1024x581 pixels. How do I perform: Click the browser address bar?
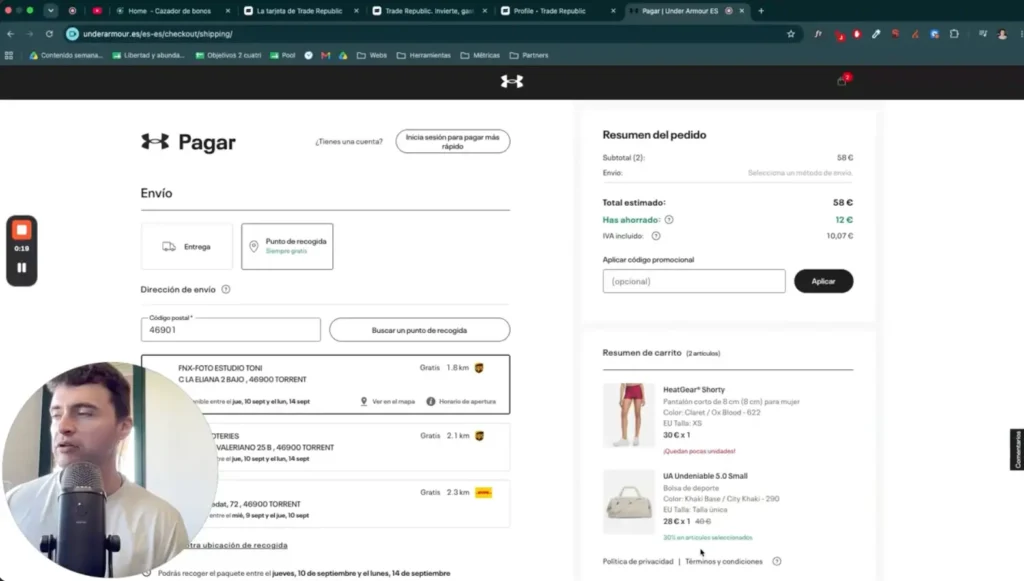pyautogui.click(x=431, y=34)
